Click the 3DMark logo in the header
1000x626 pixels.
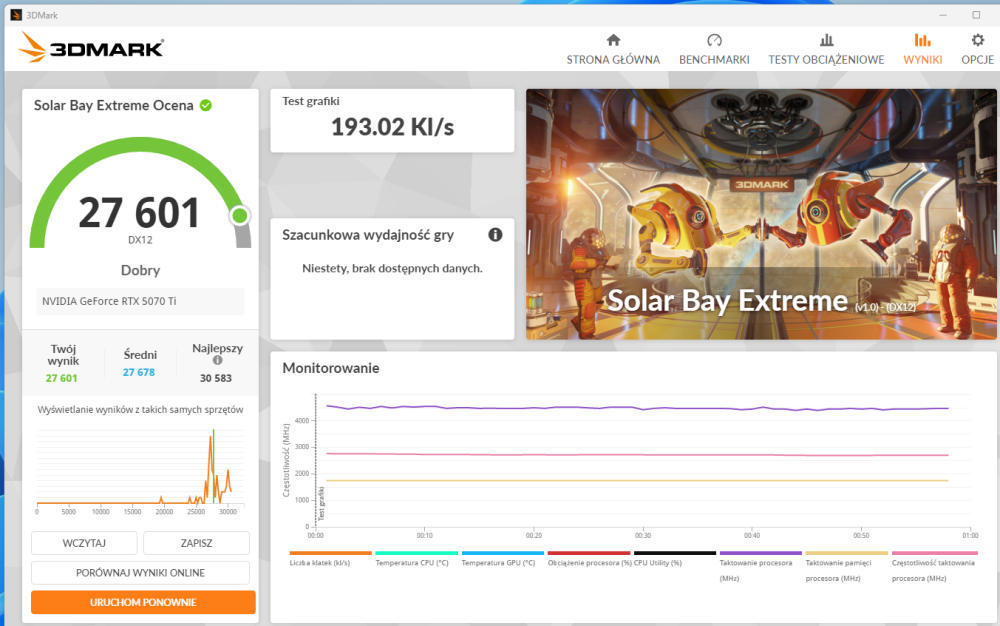coord(91,47)
